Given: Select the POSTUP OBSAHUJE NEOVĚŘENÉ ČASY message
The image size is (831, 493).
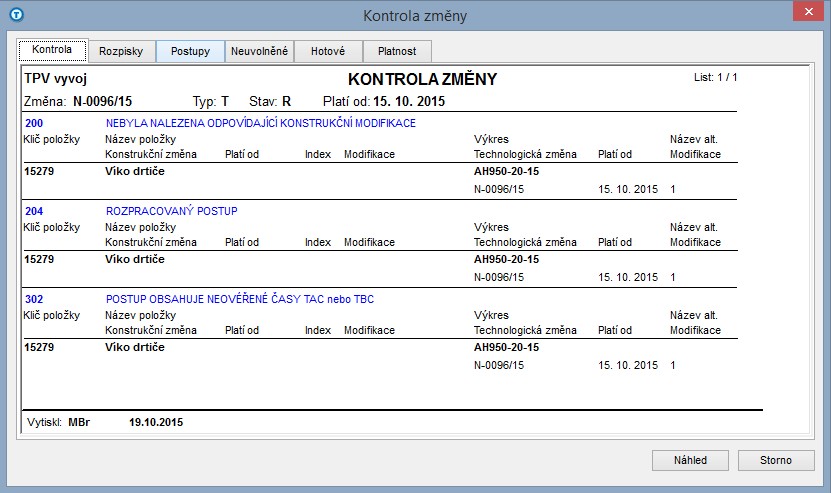Looking at the screenshot, I should pyautogui.click(x=240, y=299).
